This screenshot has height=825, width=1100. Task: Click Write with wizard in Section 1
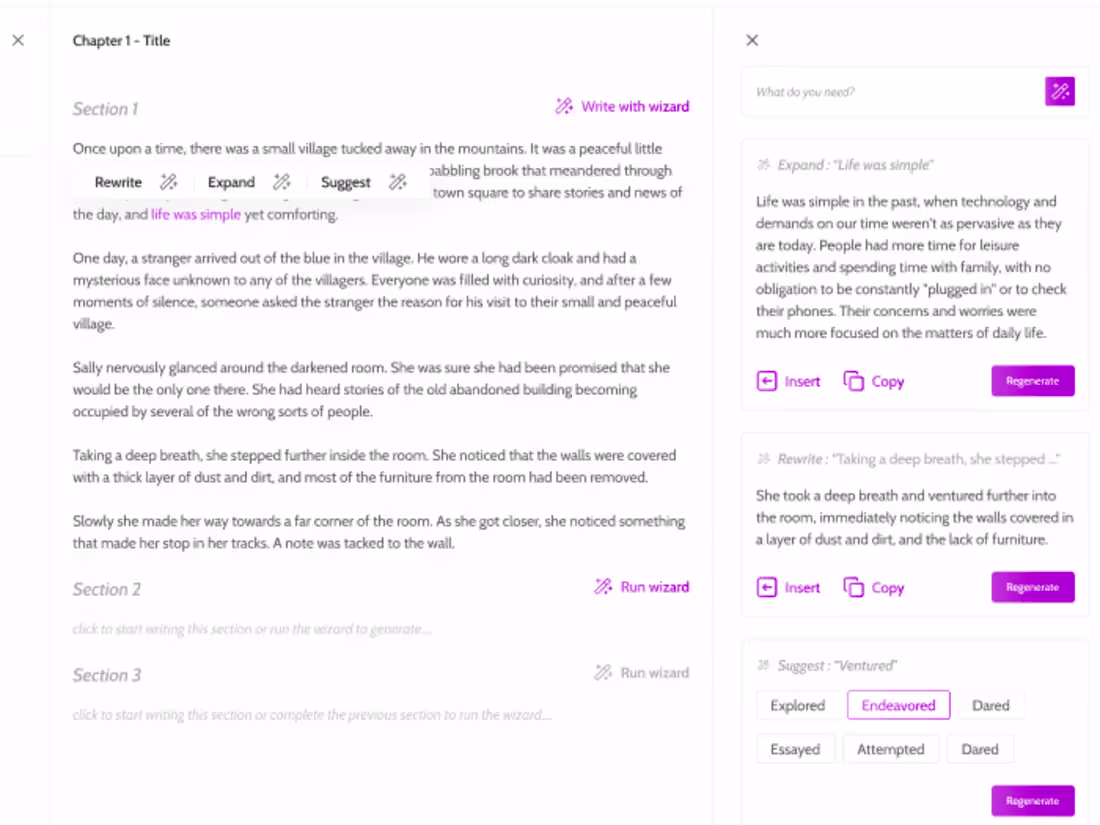point(622,106)
